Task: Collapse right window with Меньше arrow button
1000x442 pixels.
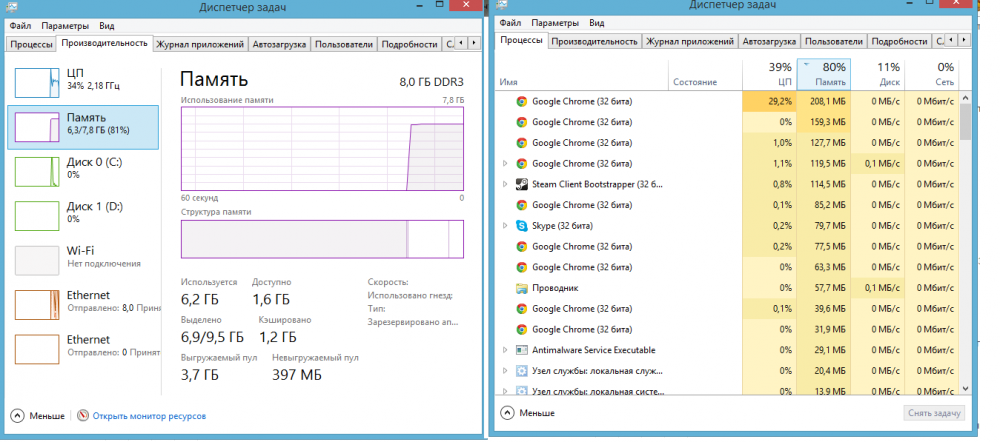Action: (x=507, y=412)
